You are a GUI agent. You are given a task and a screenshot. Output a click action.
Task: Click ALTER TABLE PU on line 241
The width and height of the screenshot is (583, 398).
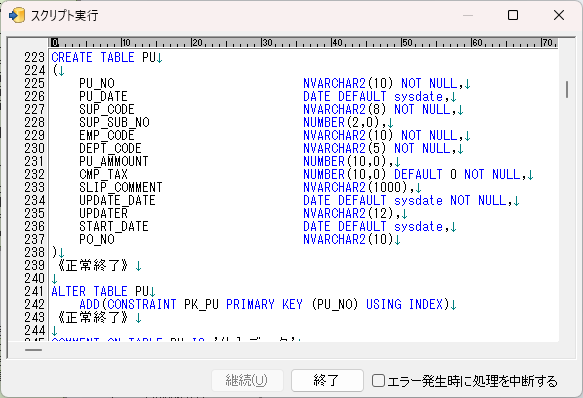[x=100, y=291]
